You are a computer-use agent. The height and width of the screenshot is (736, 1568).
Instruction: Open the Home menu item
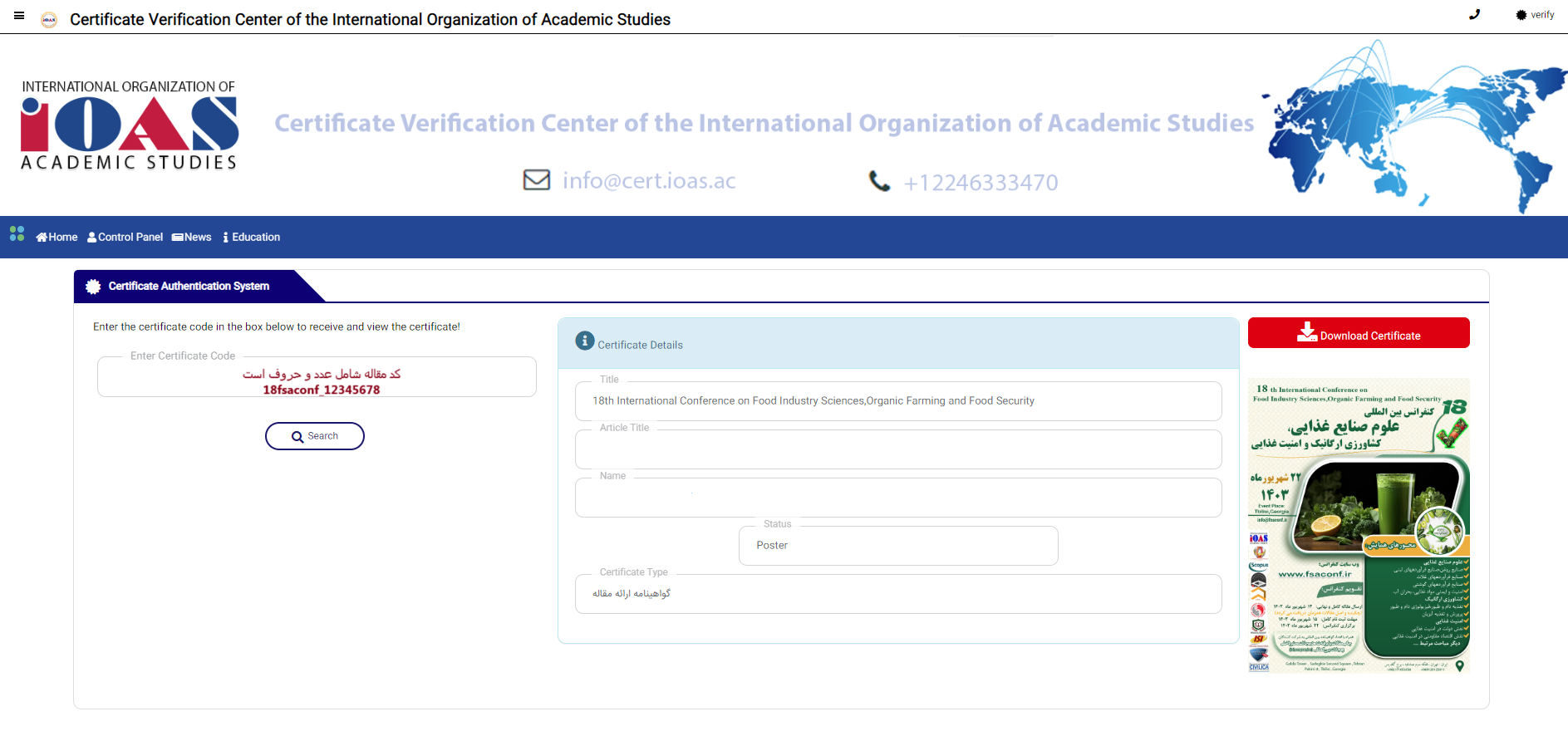click(57, 237)
